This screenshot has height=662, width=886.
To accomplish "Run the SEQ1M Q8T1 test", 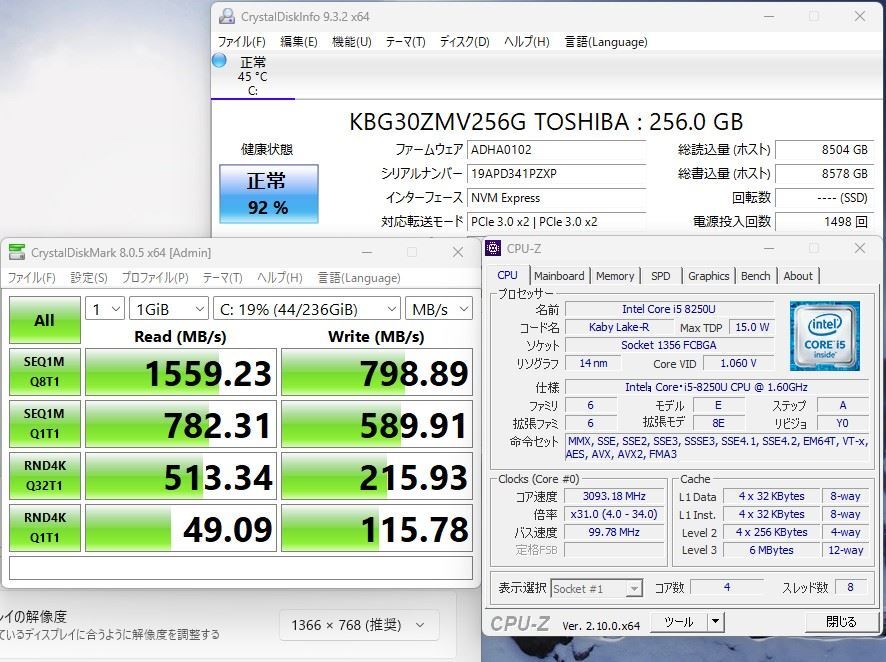I will (45, 372).
